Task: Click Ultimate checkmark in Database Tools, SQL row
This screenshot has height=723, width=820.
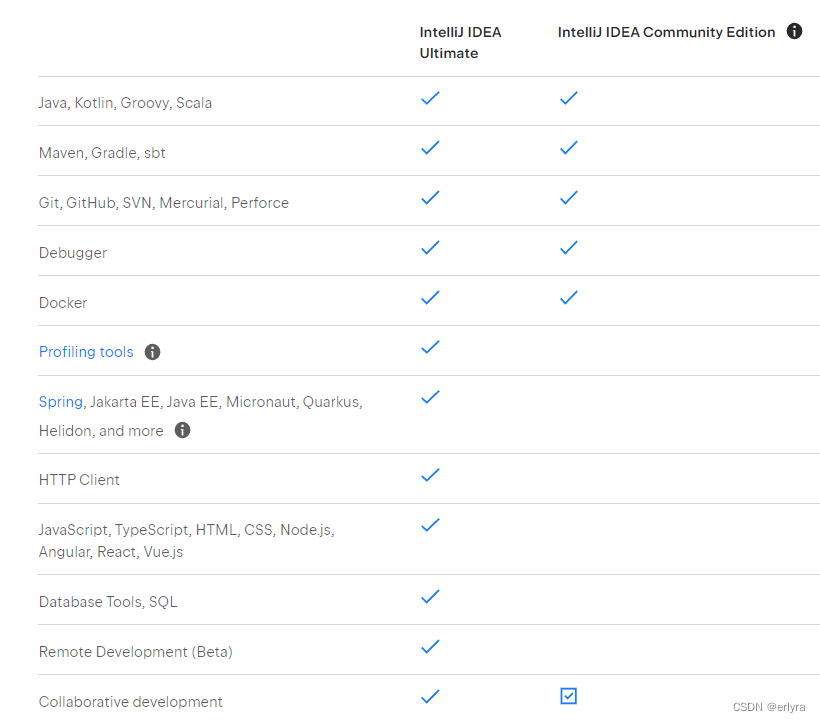Action: tap(430, 596)
